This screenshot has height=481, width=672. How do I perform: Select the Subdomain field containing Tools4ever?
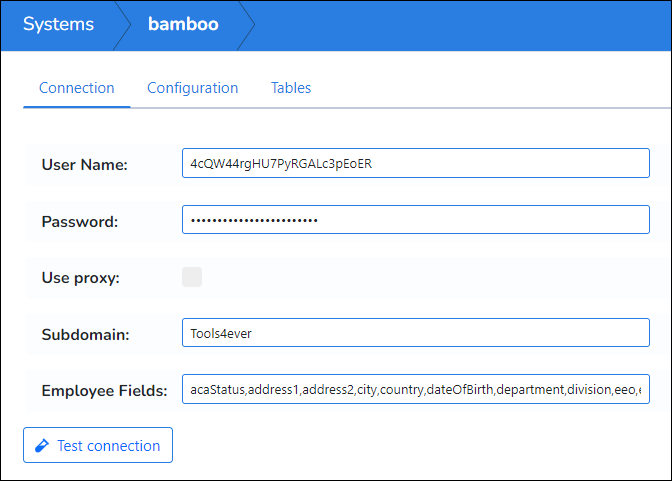coord(415,333)
